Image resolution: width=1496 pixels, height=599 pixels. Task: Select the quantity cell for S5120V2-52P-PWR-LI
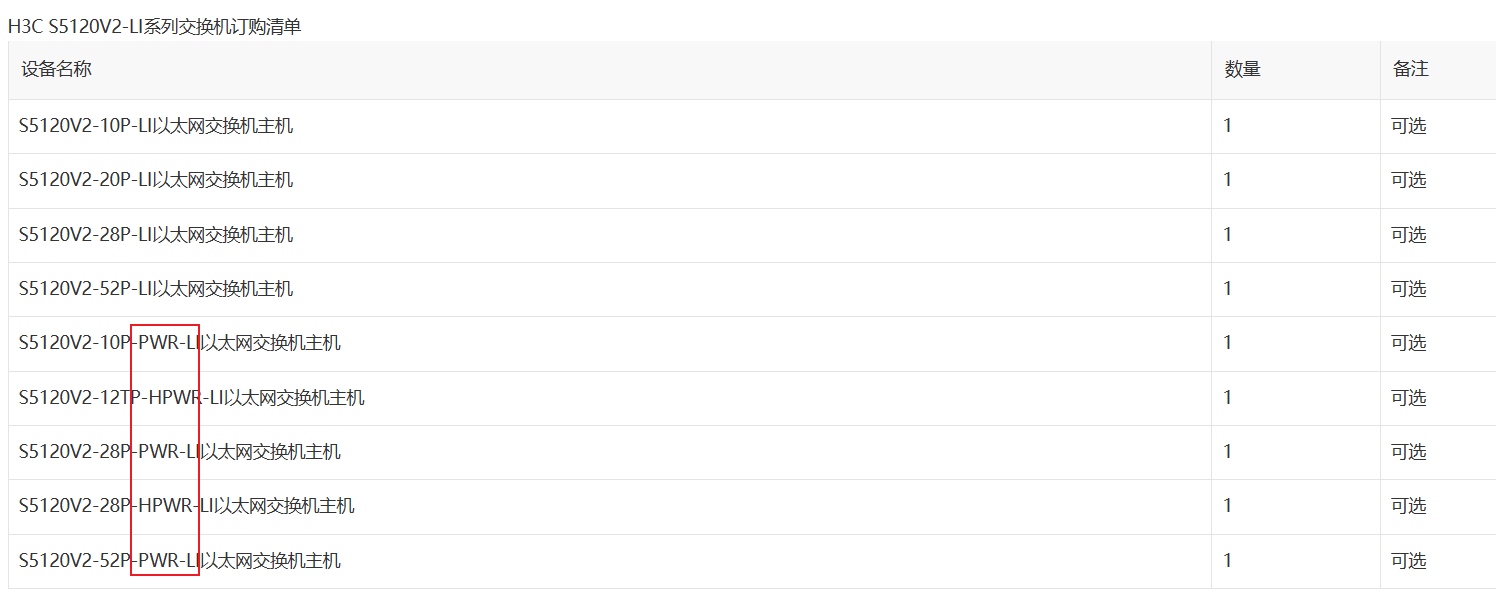click(x=1229, y=561)
